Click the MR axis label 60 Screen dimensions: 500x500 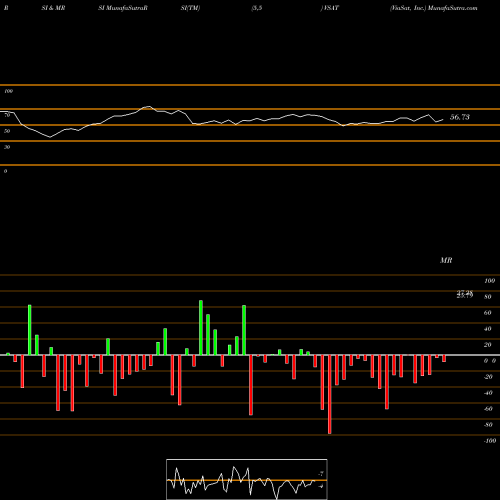pyautogui.click(x=488, y=313)
